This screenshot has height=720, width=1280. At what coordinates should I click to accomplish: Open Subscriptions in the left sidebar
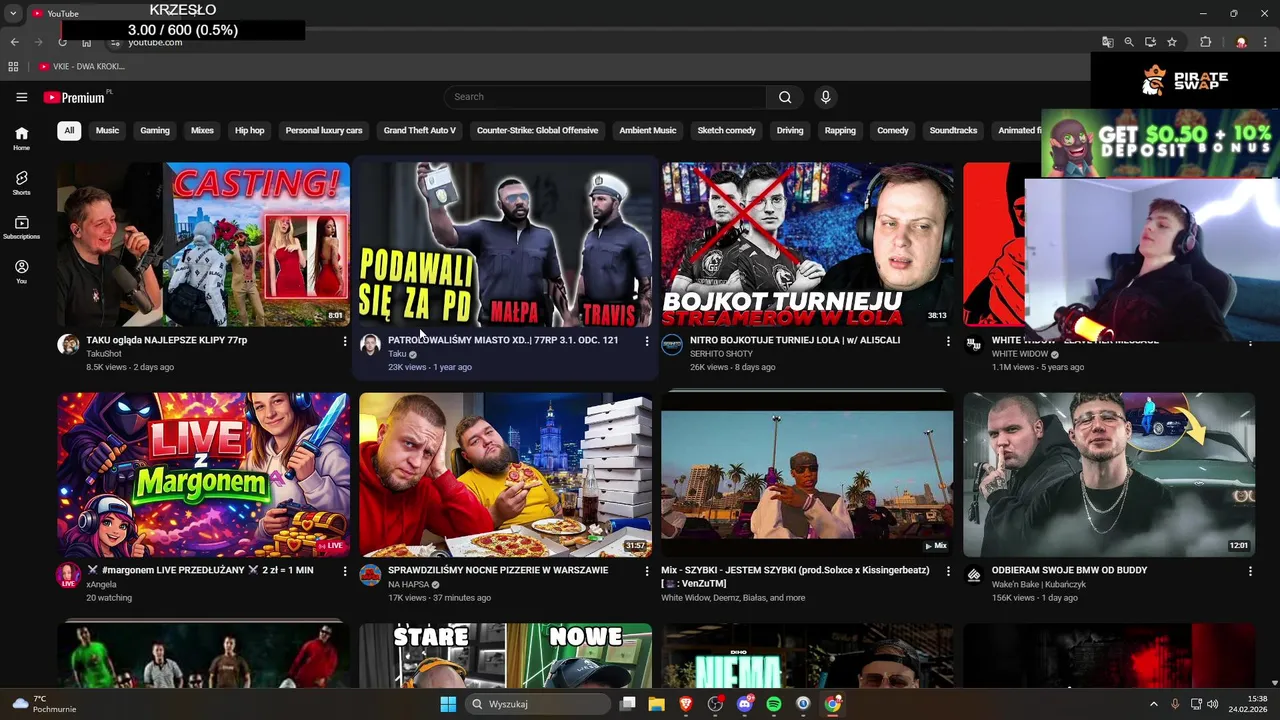(x=21, y=227)
